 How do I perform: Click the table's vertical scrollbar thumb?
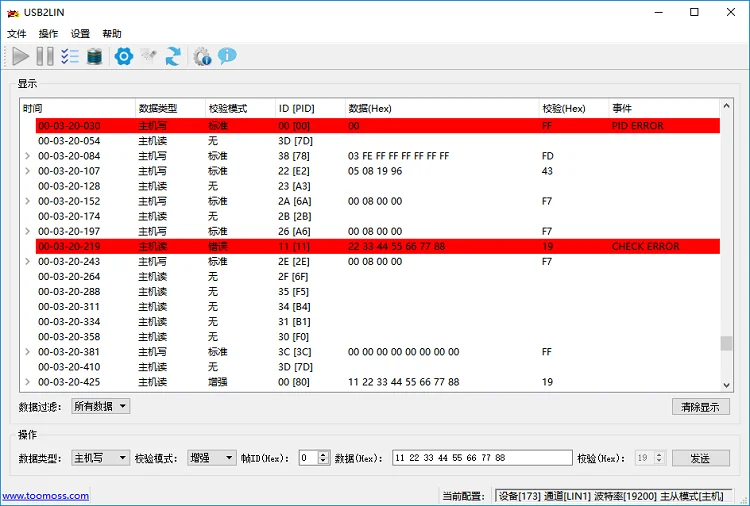point(727,343)
